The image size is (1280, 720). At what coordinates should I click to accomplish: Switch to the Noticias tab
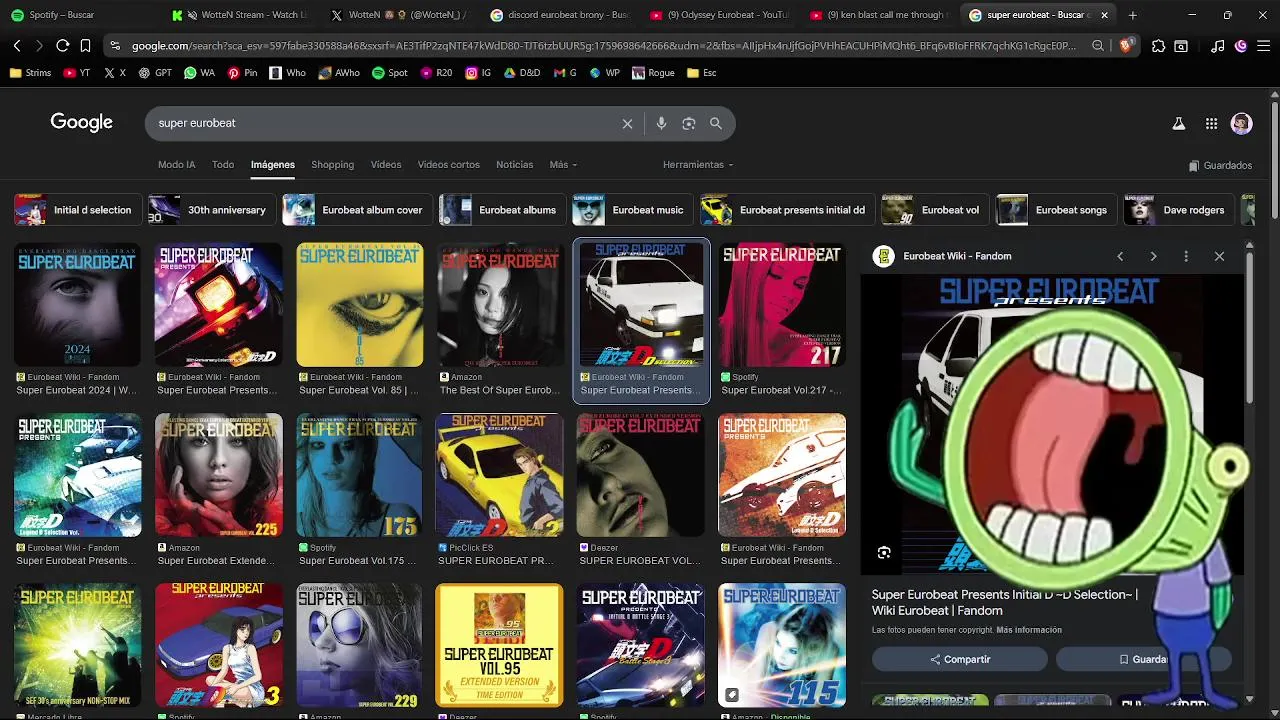point(515,165)
